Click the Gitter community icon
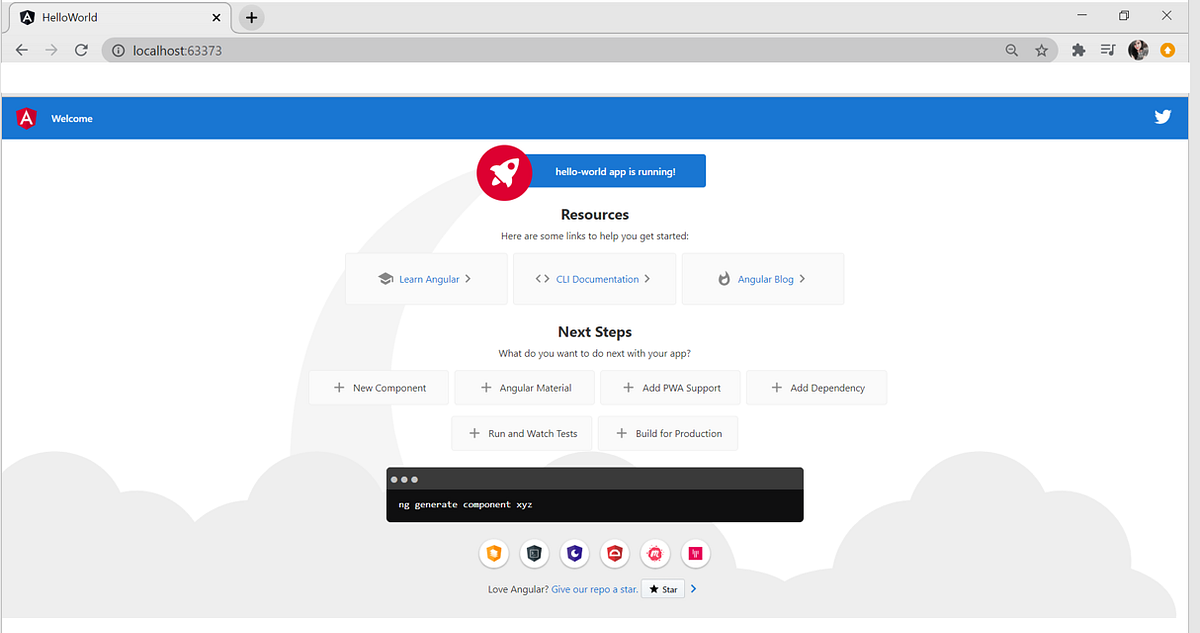 tap(695, 553)
